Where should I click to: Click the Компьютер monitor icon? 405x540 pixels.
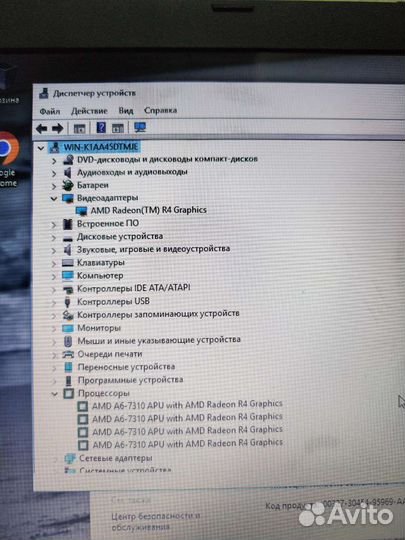68,276
